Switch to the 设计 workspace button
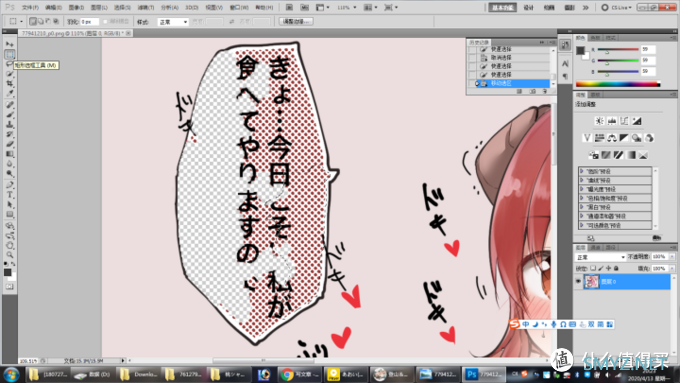 [529, 7]
